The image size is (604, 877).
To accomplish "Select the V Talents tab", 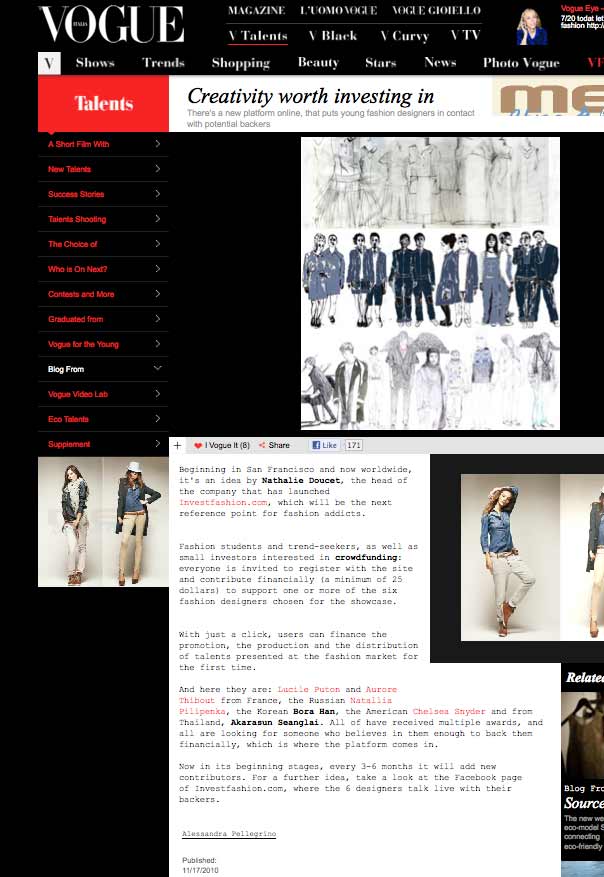I will click(x=258, y=36).
